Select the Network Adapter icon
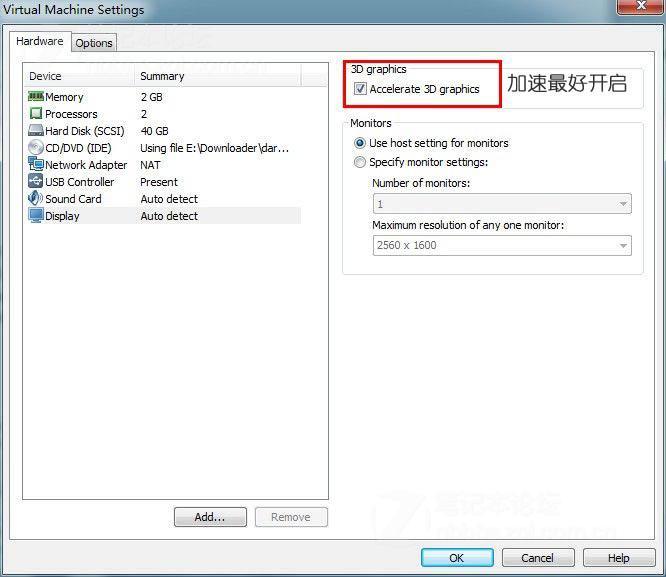This screenshot has width=666, height=577. pyautogui.click(x=36, y=165)
